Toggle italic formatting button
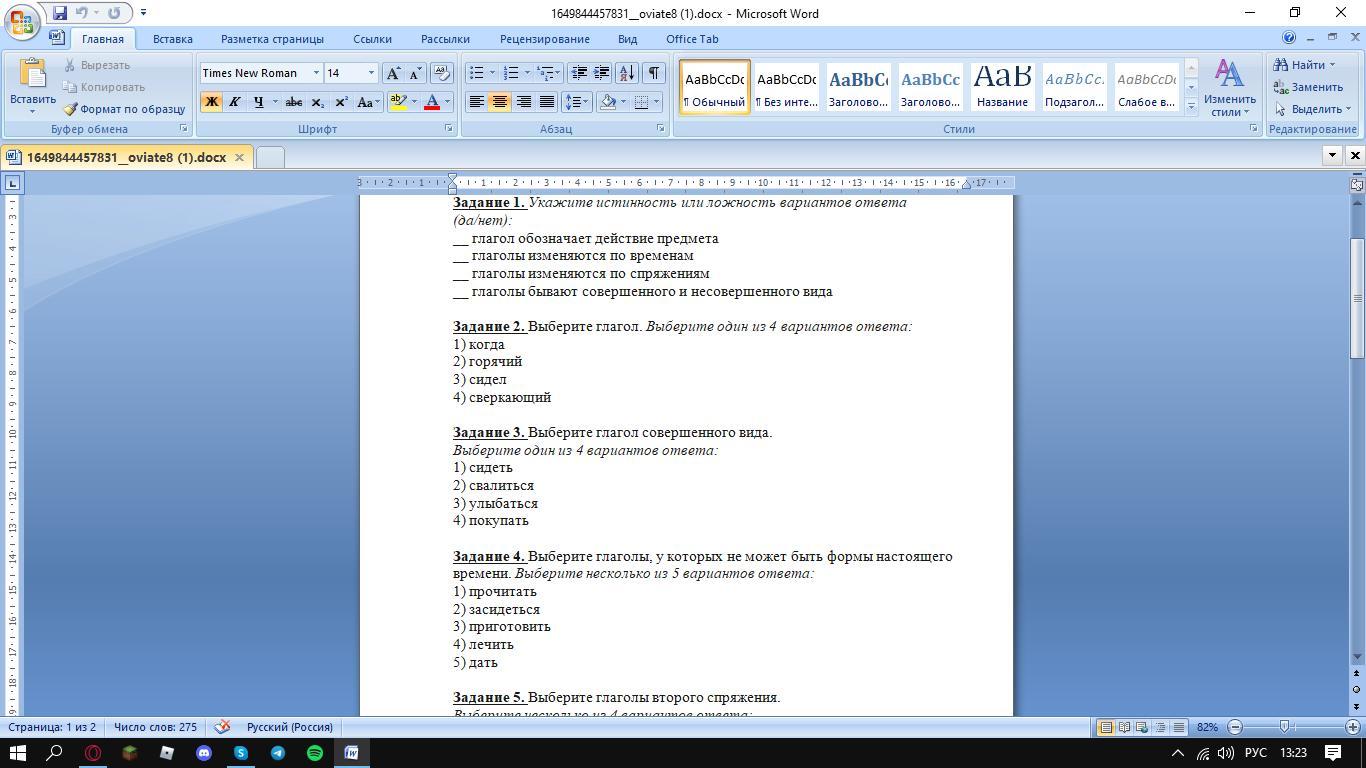 coord(234,102)
